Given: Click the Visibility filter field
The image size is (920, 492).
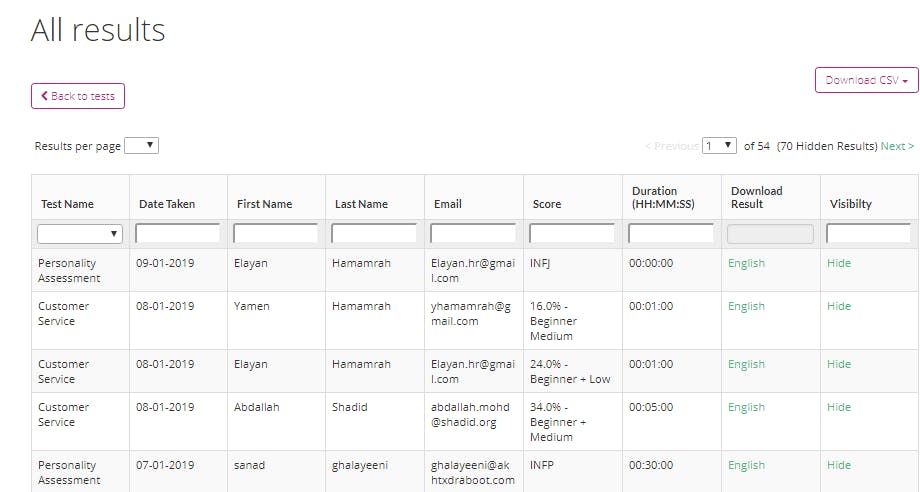Looking at the screenshot, I should pos(868,234).
